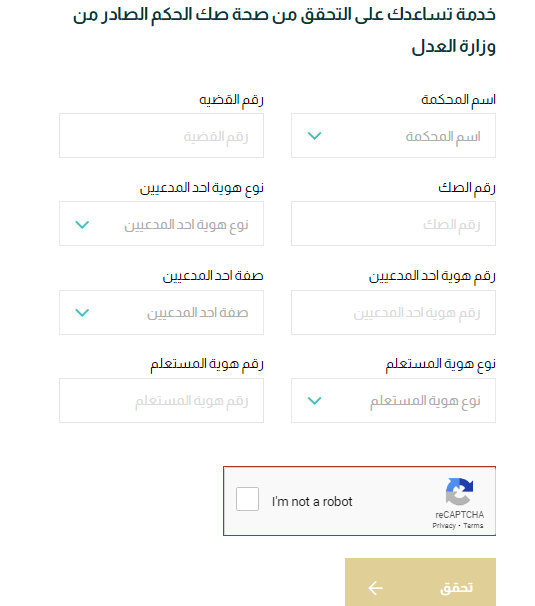Click chevron icon in نوع هوية المستعلم field
This screenshot has height=606, width=535.
(314, 401)
